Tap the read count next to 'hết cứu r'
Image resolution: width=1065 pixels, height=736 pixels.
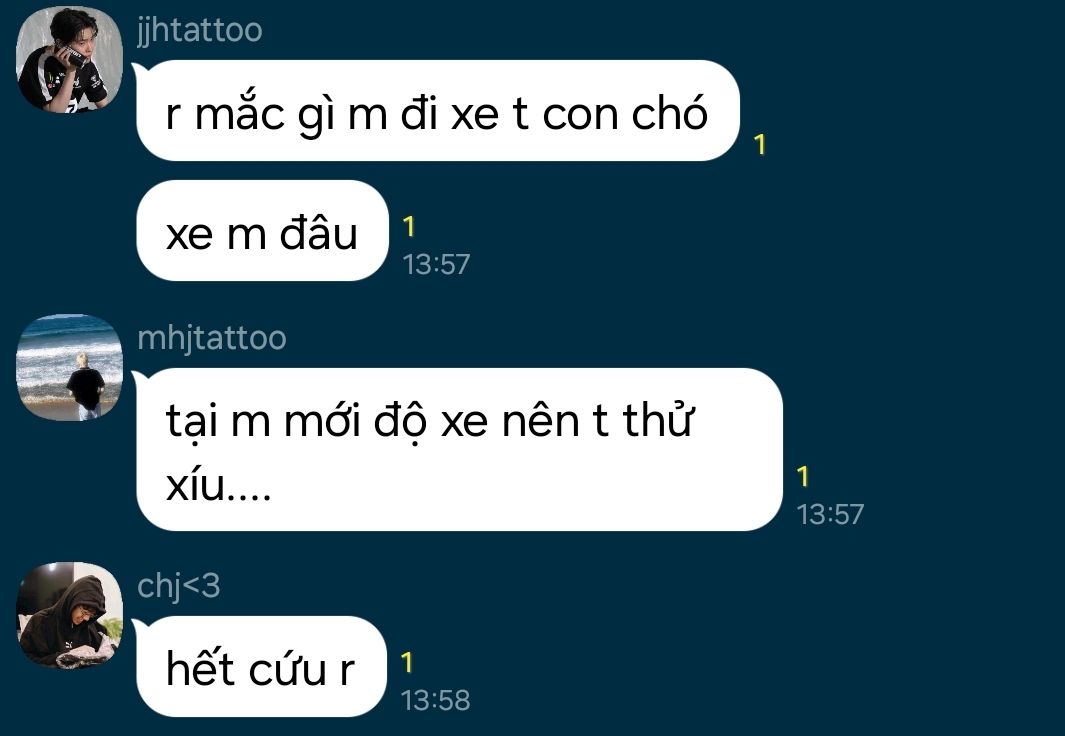click(x=407, y=662)
